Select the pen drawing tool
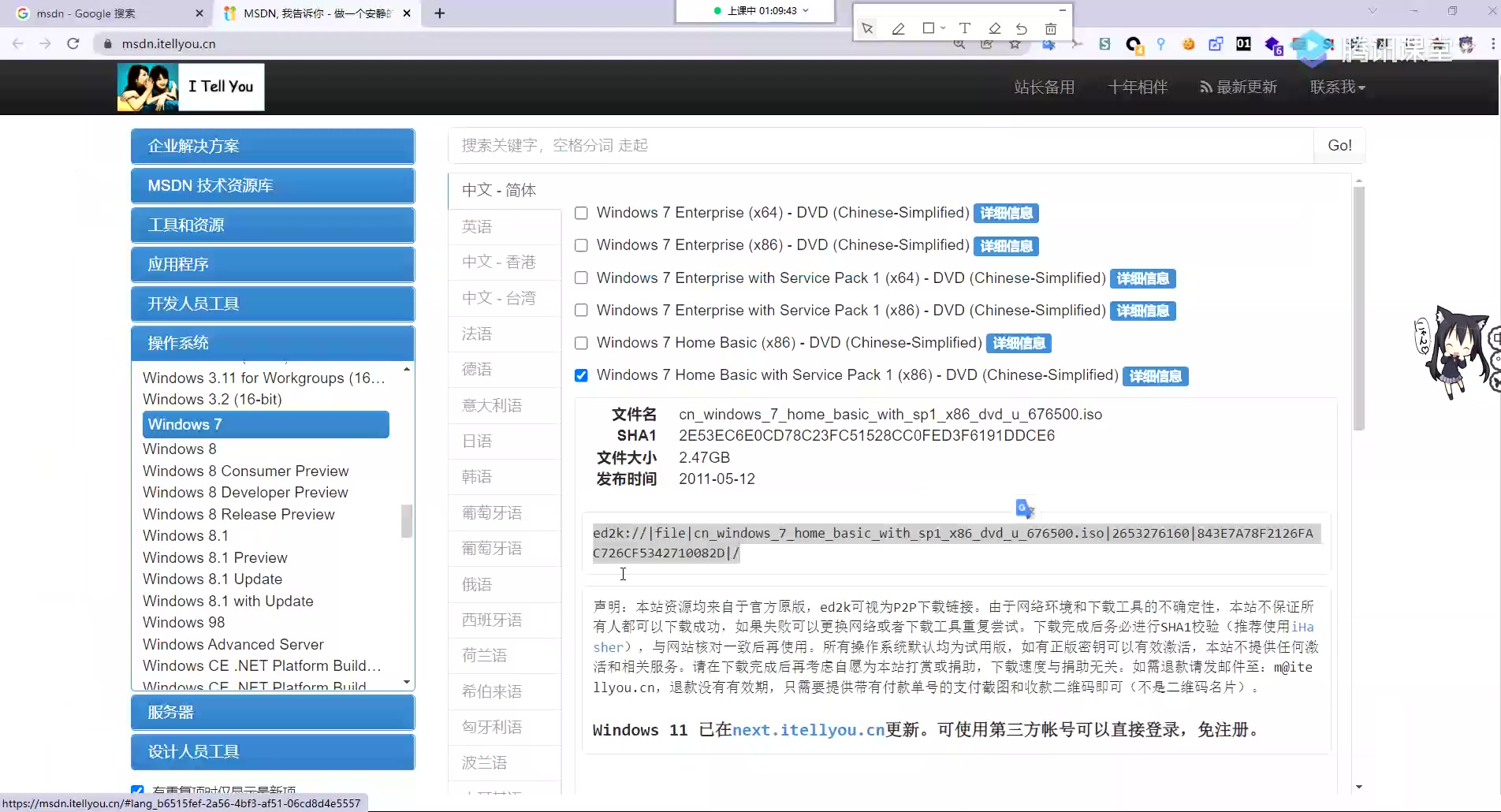 tap(898, 28)
